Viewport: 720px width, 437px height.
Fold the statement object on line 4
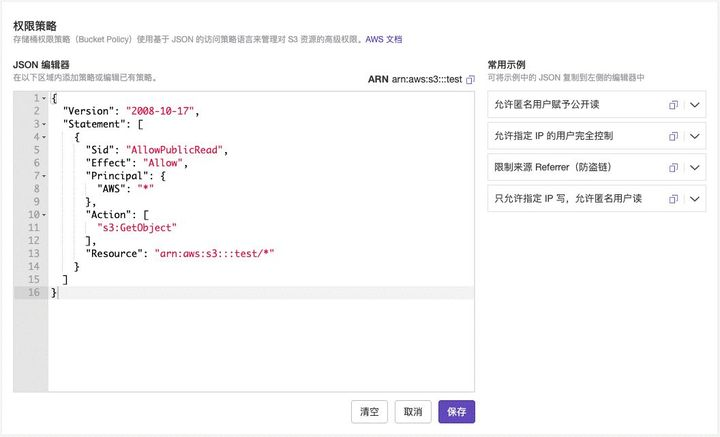44,137
